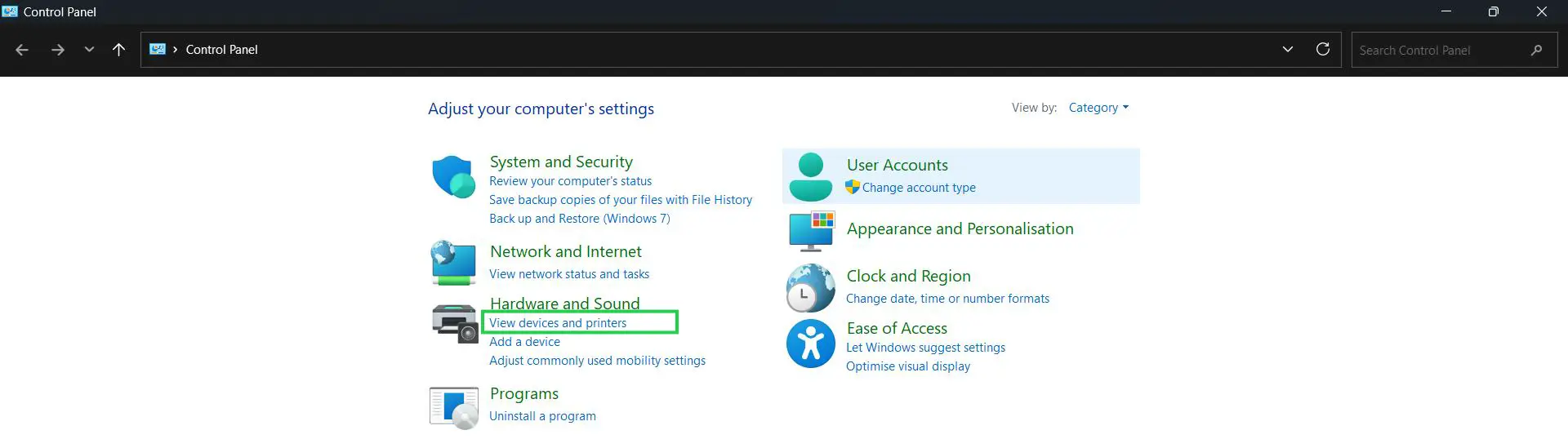1568x439 pixels.
Task: Click Uninstall a program link
Action: click(542, 416)
